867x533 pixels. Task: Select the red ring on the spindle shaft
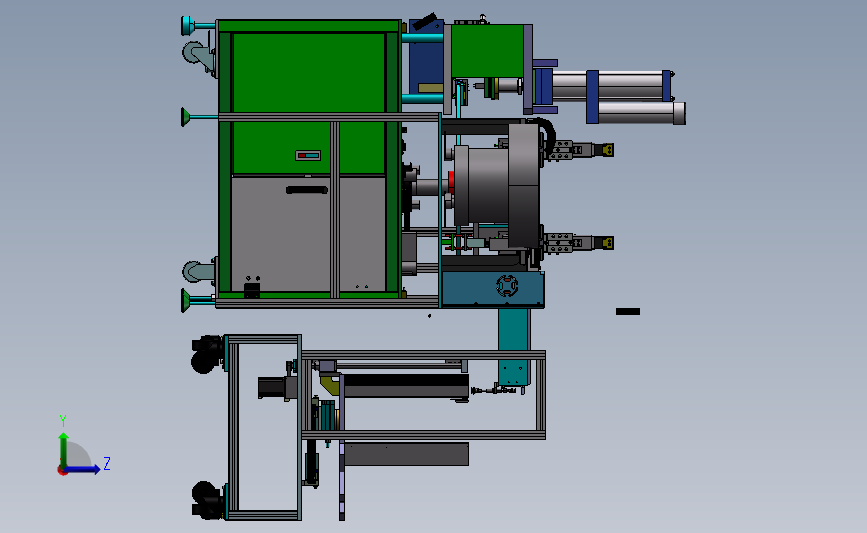pos(451,183)
